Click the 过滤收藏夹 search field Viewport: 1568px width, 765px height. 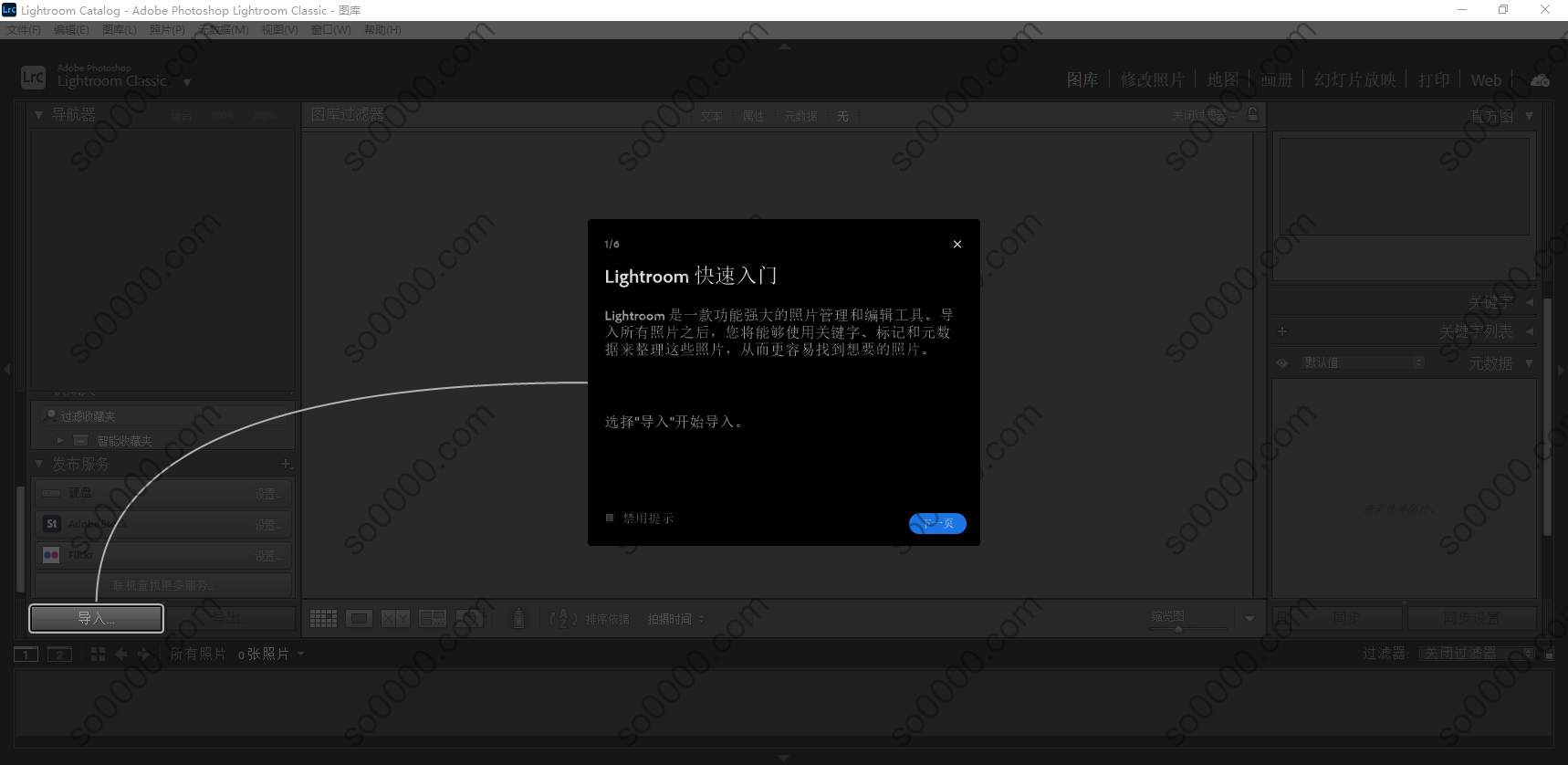(163, 415)
